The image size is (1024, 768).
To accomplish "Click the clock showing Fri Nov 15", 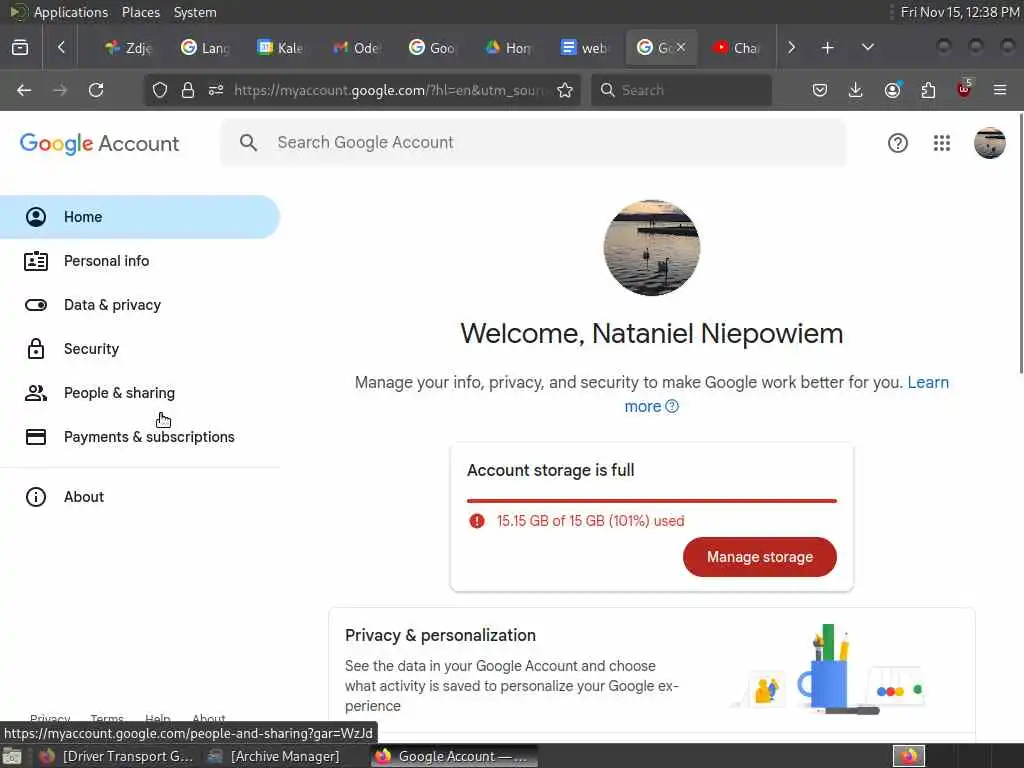I will [960, 12].
